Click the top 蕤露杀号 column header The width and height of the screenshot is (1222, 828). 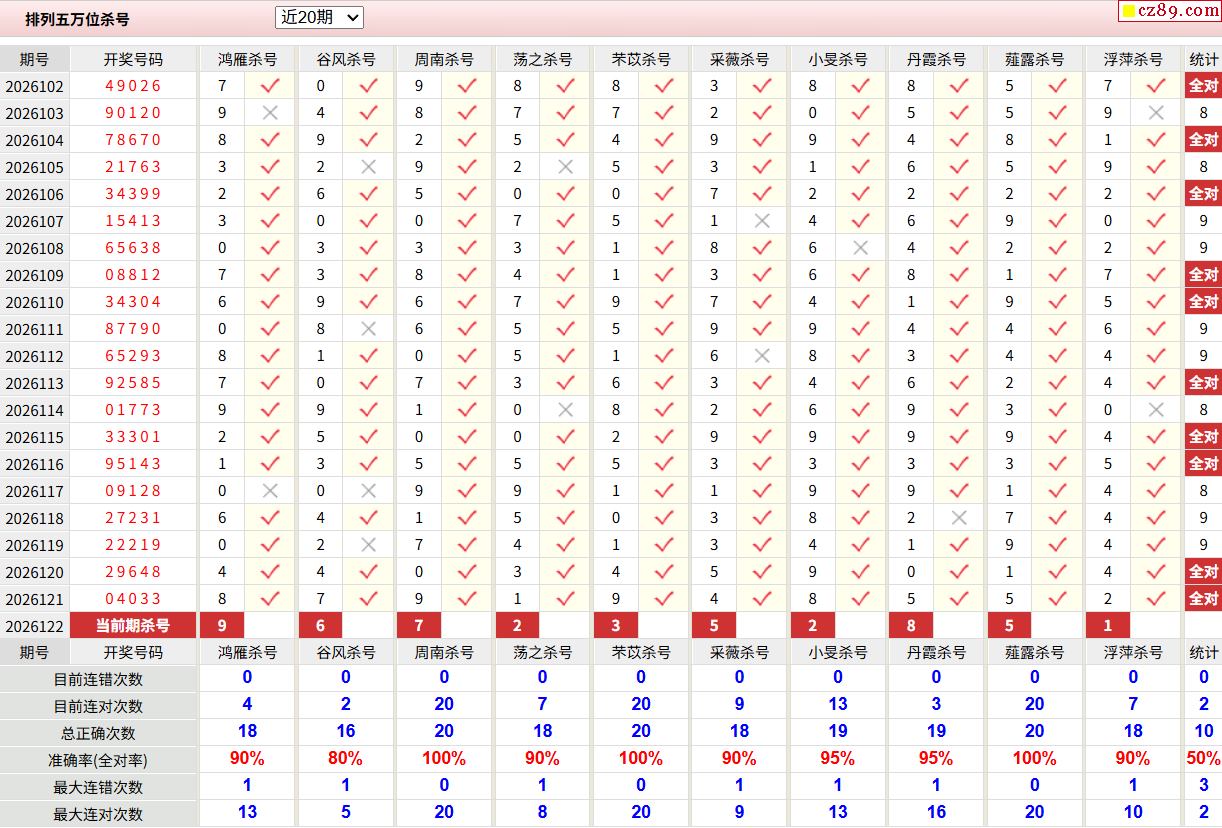1034,59
